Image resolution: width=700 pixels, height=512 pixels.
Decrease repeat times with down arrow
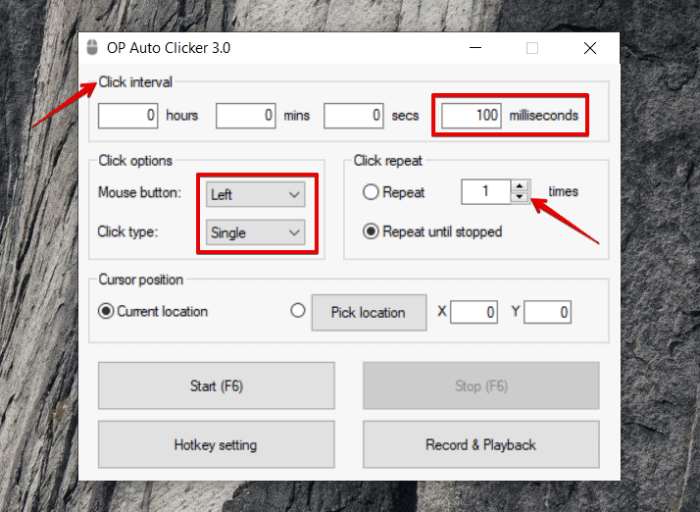(x=519, y=197)
